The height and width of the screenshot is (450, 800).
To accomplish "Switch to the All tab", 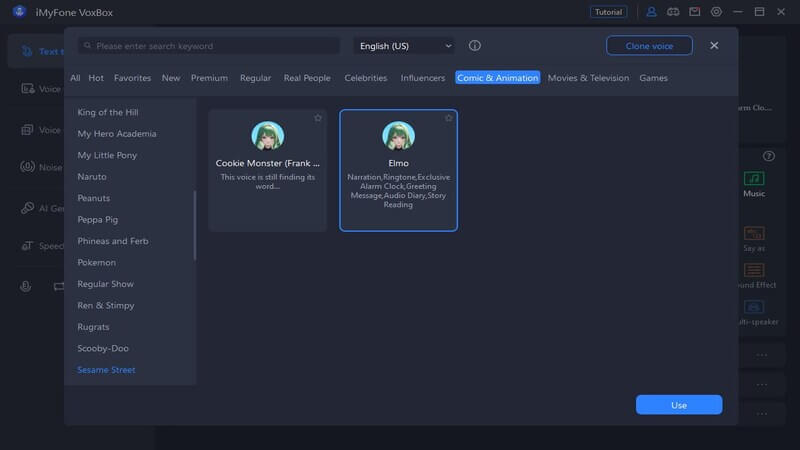I will pos(75,78).
